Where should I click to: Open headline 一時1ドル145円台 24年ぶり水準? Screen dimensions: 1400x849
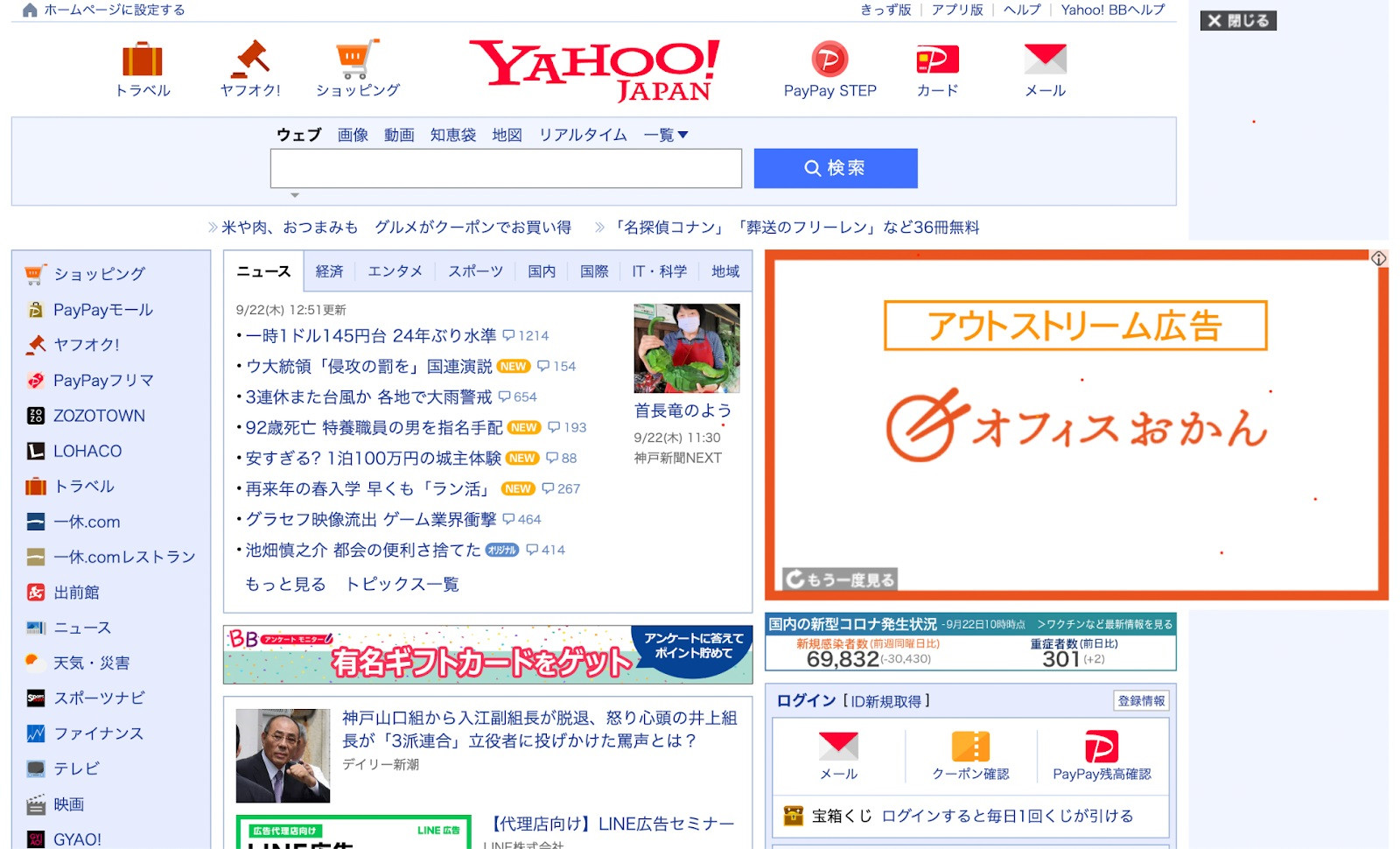(x=371, y=336)
